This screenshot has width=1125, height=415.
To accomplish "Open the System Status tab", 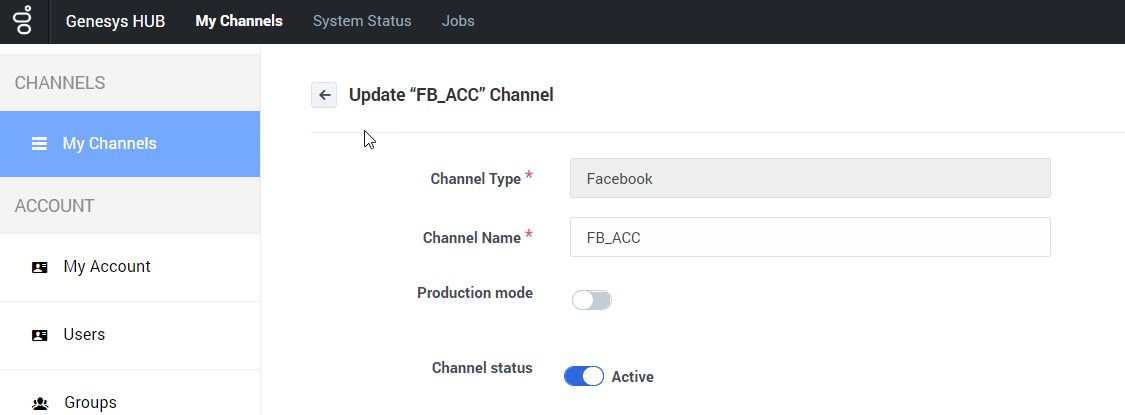I will (x=362, y=21).
